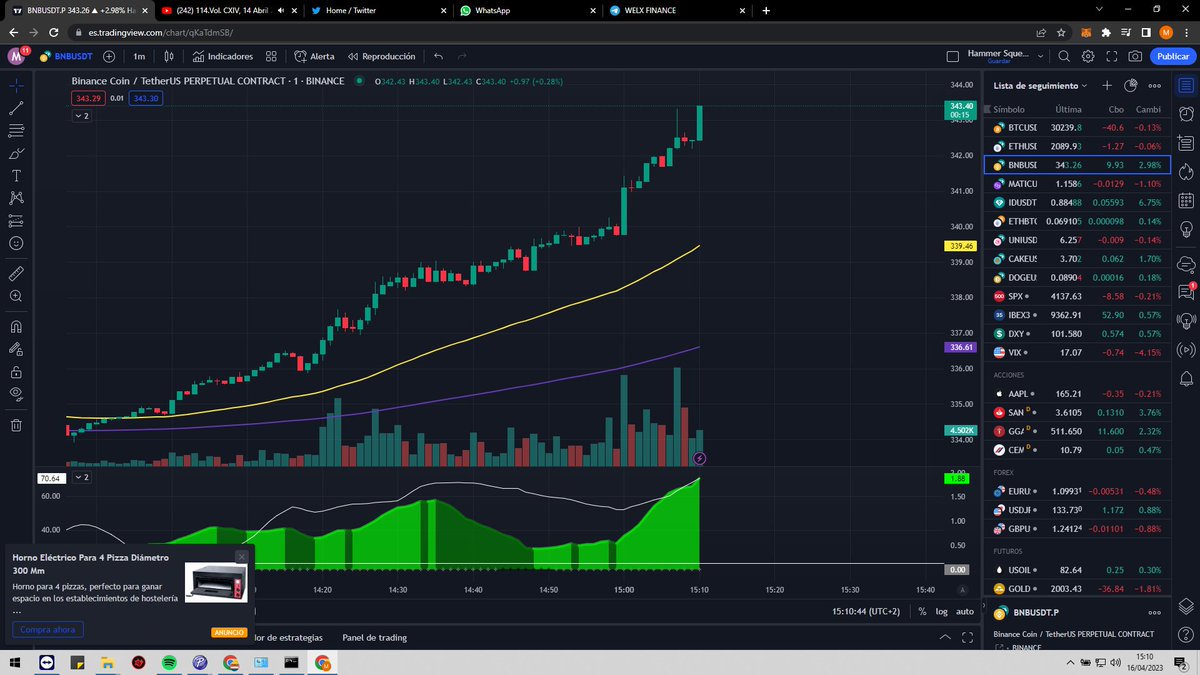Viewport: 1200px width, 675px height.
Task: Open the quick symbol search magnifier
Action: [1063, 57]
